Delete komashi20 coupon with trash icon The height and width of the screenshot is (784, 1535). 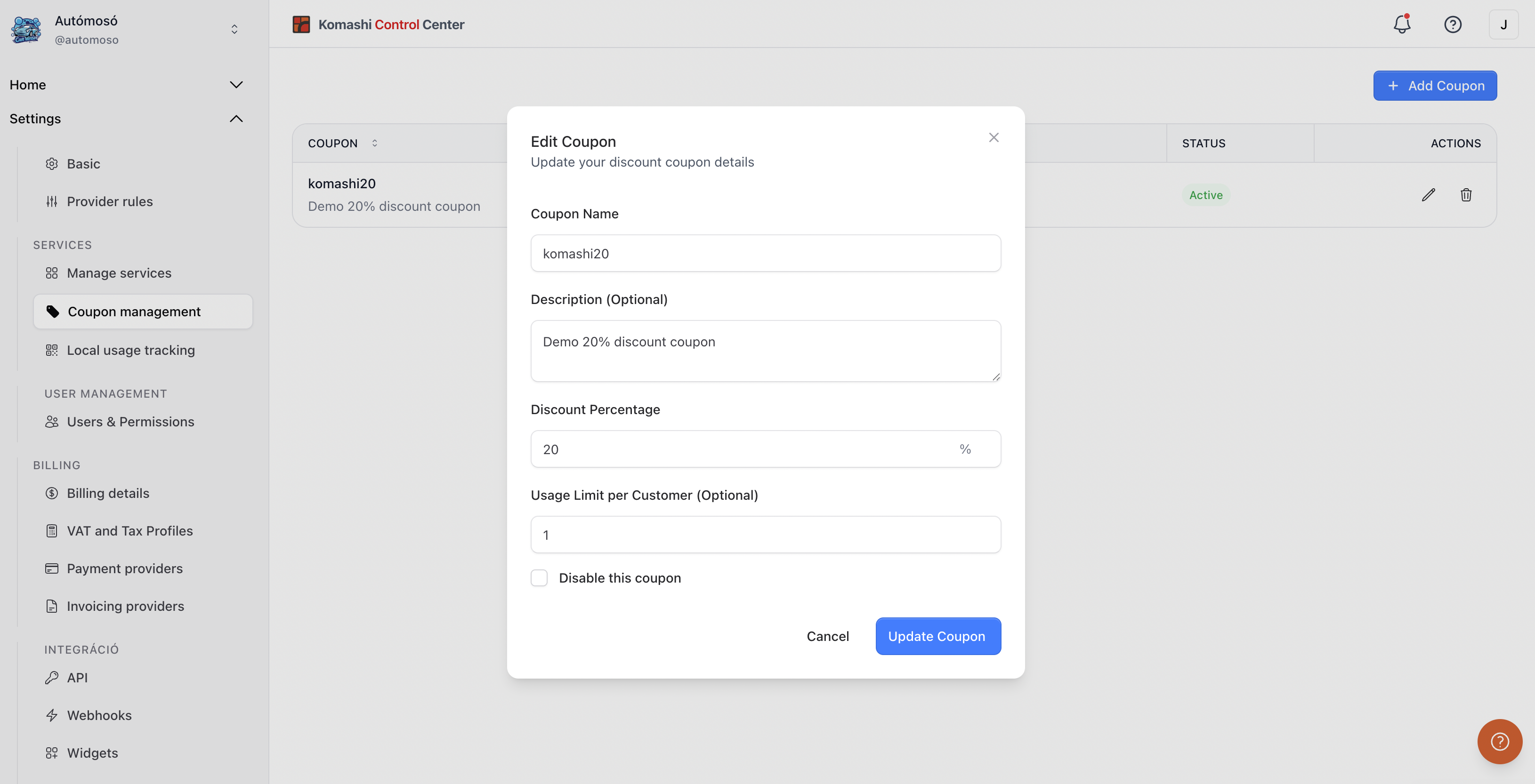click(1466, 195)
